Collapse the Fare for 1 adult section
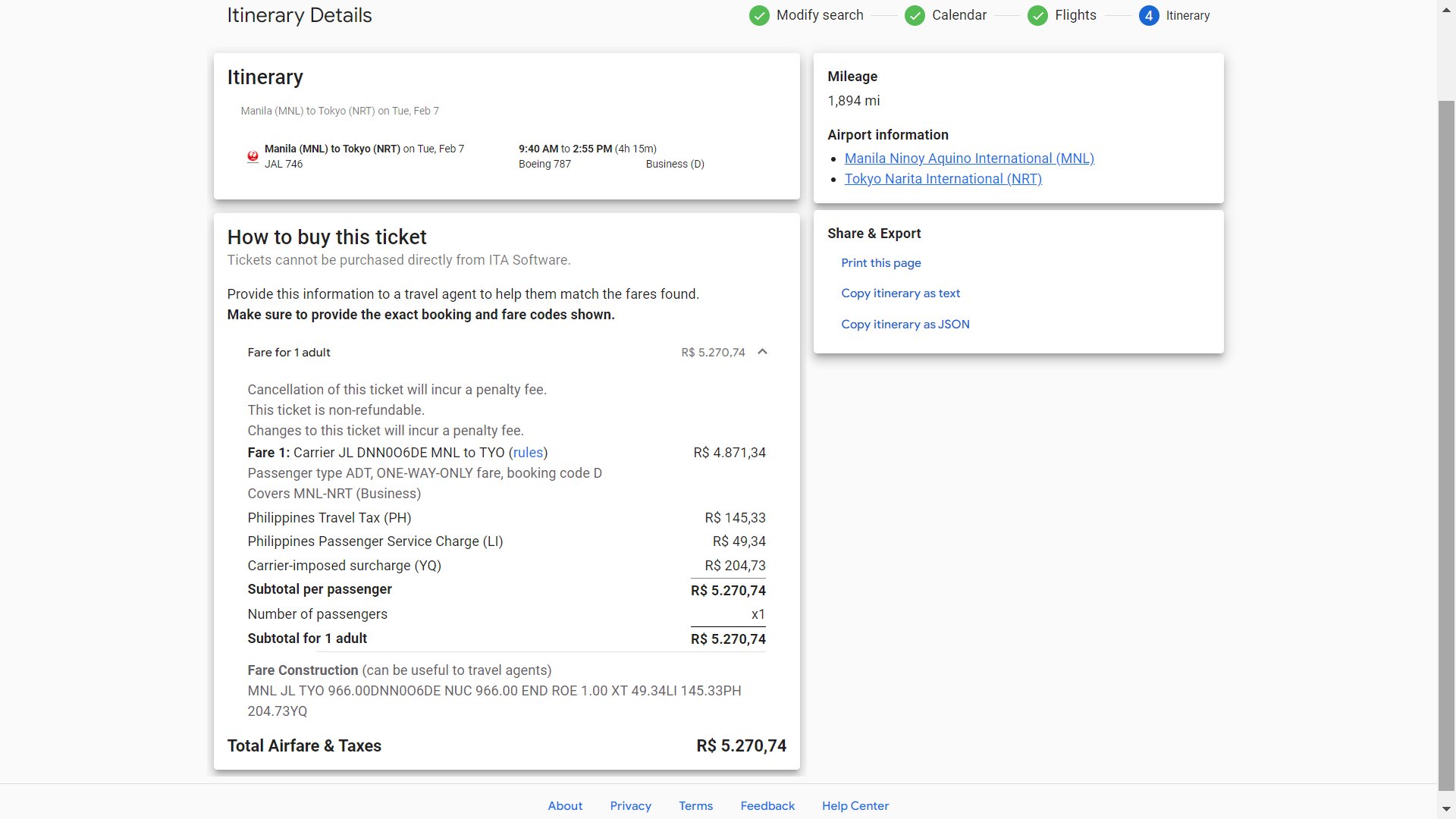Screen dimensions: 1456x819 763,352
